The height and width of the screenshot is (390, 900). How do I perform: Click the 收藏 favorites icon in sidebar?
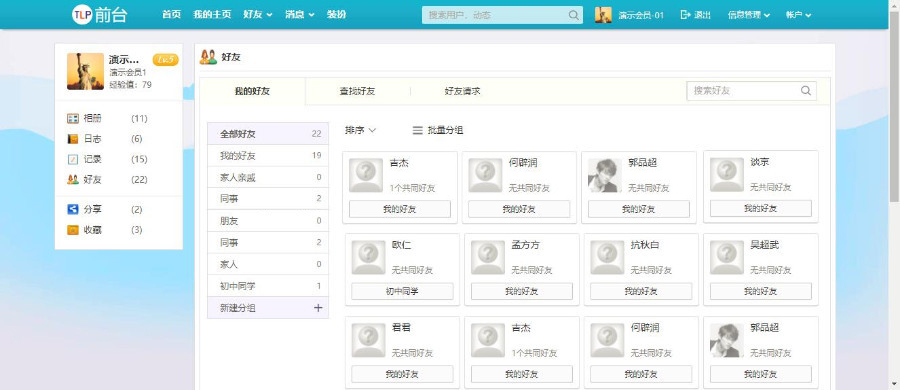(73, 230)
